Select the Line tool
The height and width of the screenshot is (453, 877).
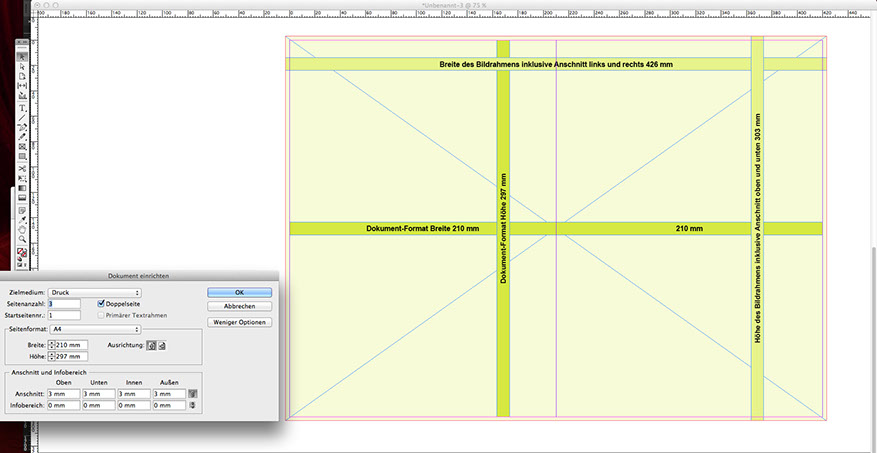pyautogui.click(x=22, y=117)
